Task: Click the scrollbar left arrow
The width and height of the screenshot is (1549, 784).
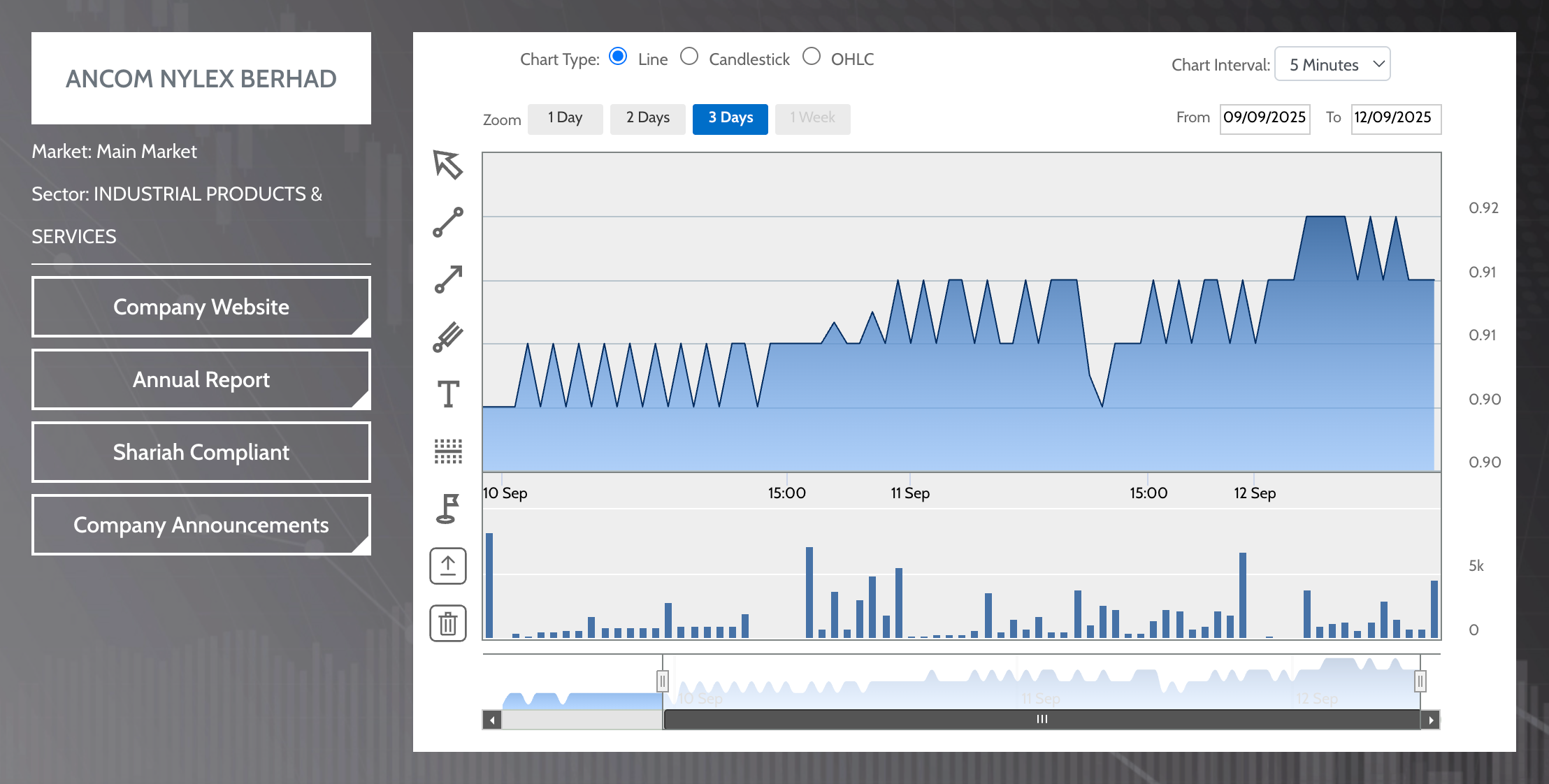Action: tap(492, 720)
